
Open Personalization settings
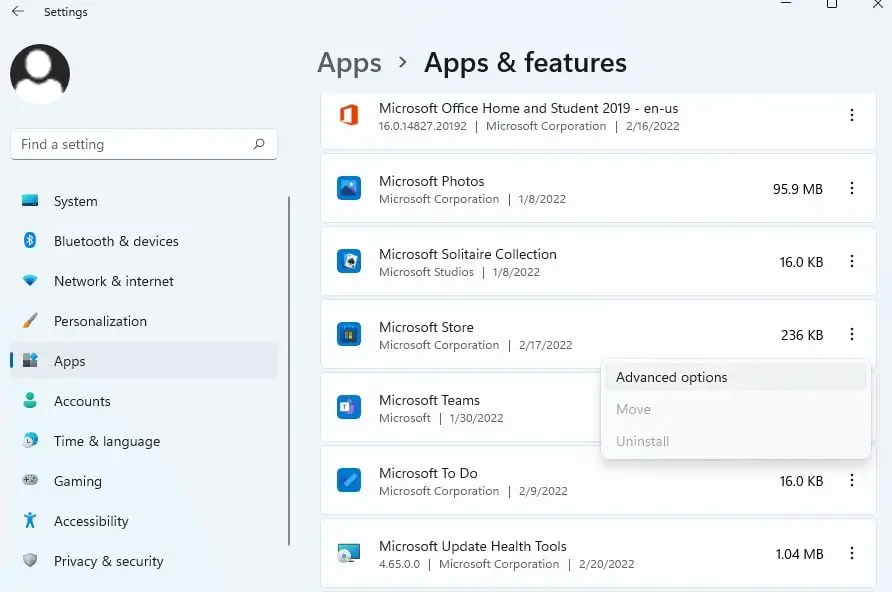point(144,321)
